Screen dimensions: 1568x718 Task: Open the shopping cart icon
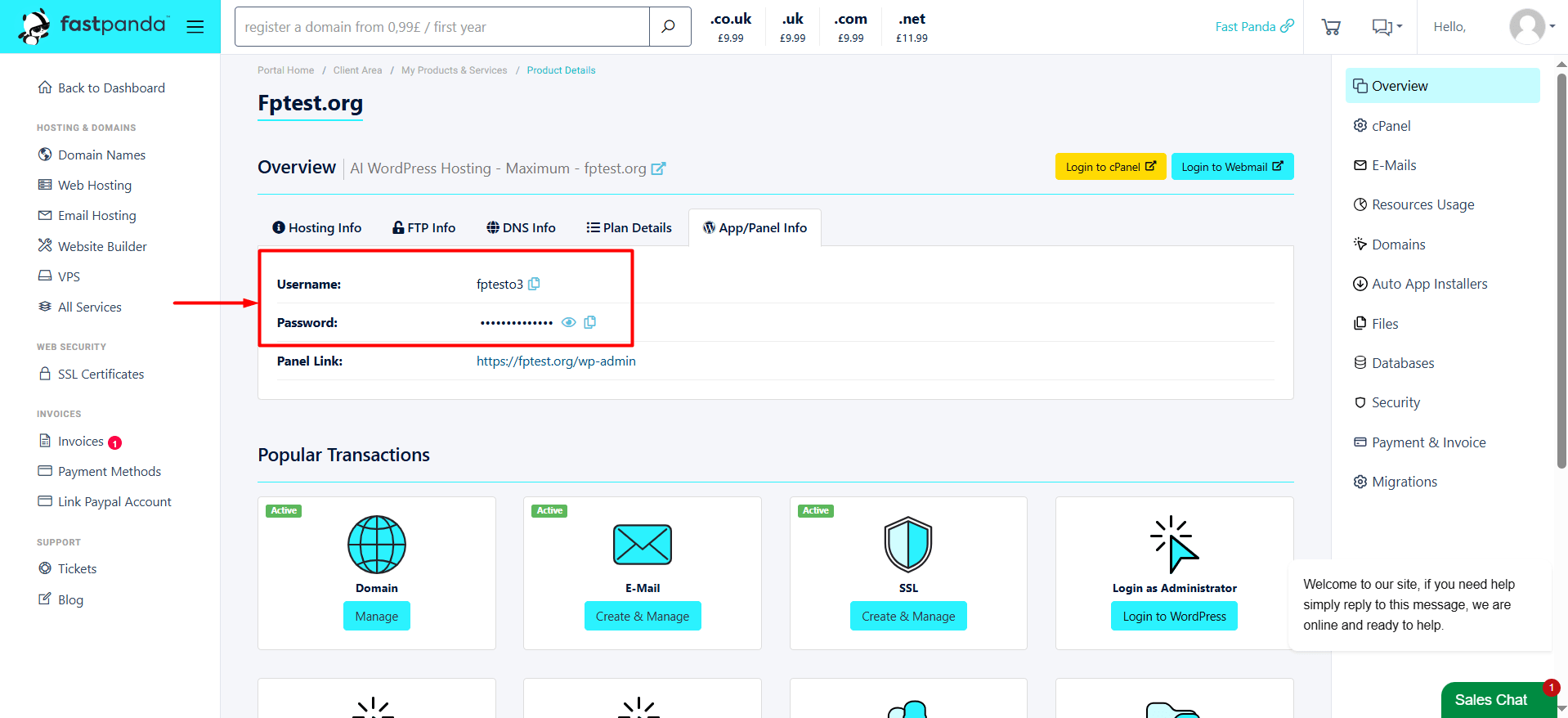1331,27
